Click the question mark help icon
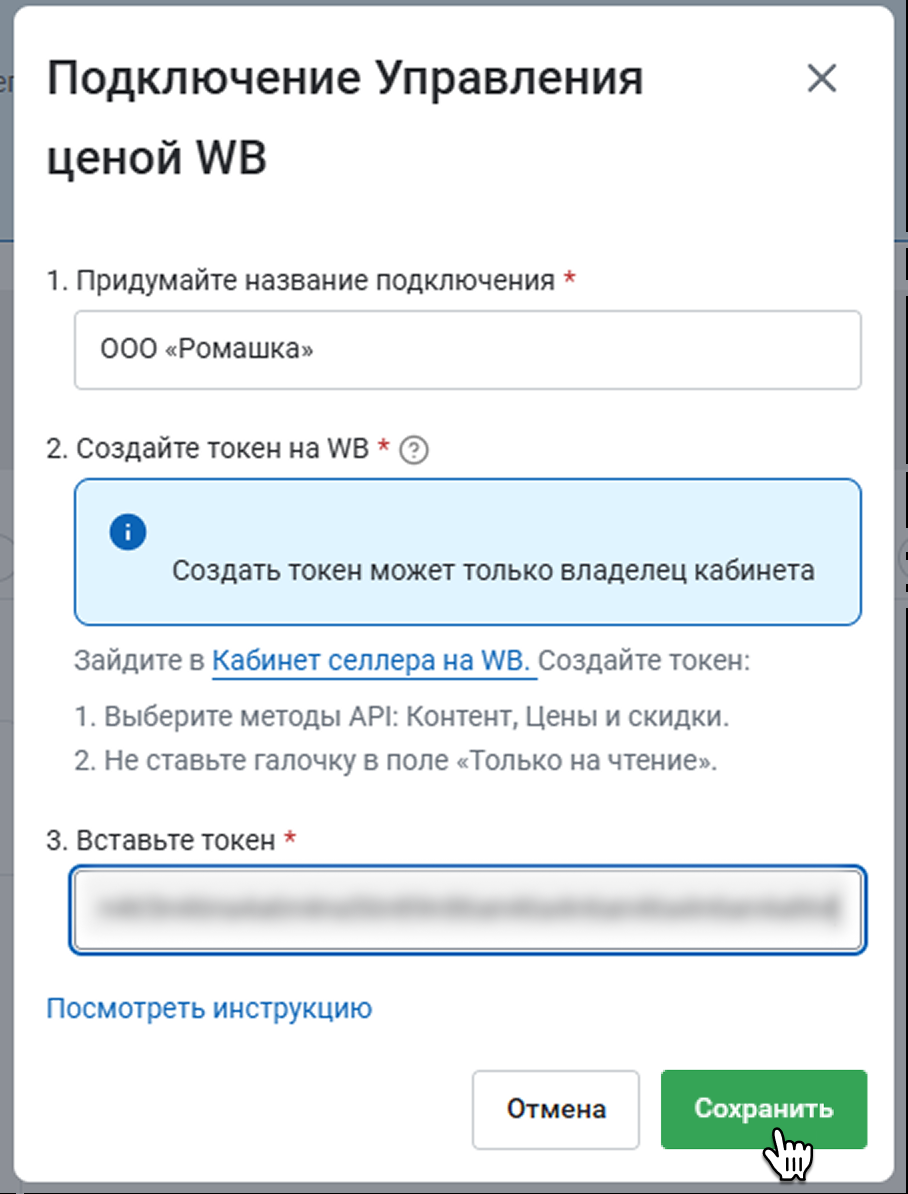This screenshot has height=1194, width=908. [x=413, y=451]
